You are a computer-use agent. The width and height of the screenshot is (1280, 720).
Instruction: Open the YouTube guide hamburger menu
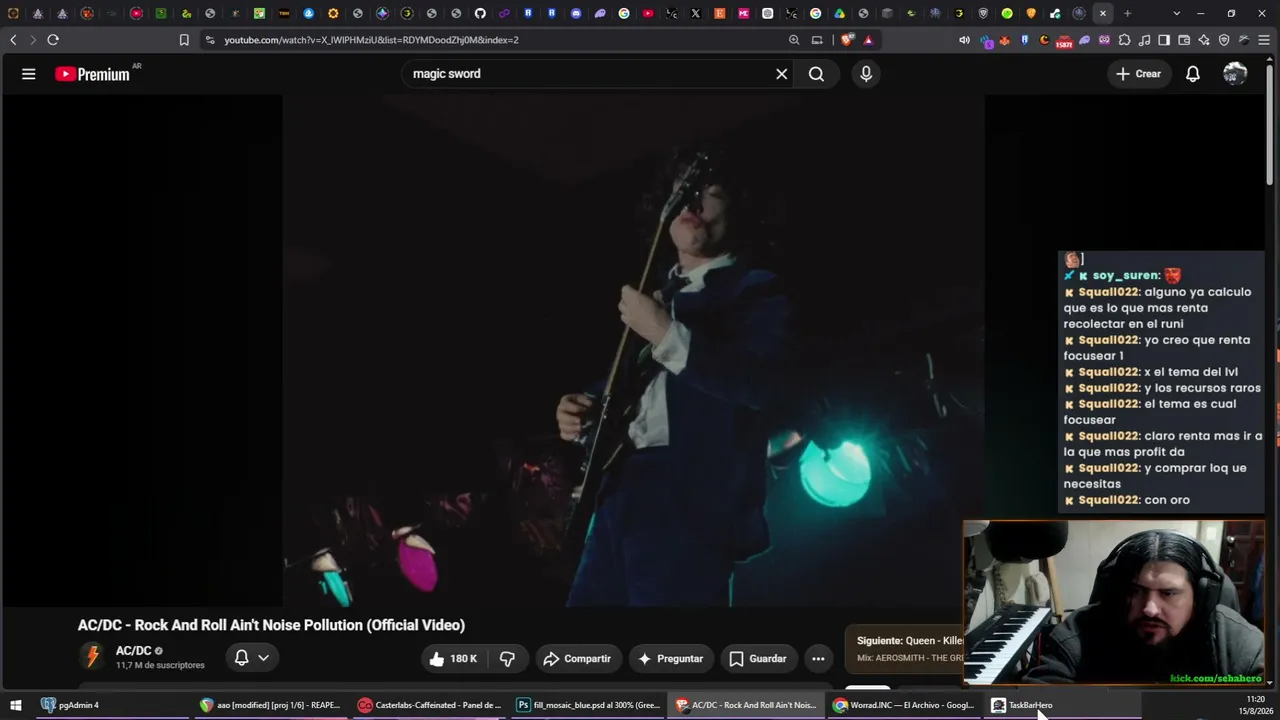pos(29,74)
